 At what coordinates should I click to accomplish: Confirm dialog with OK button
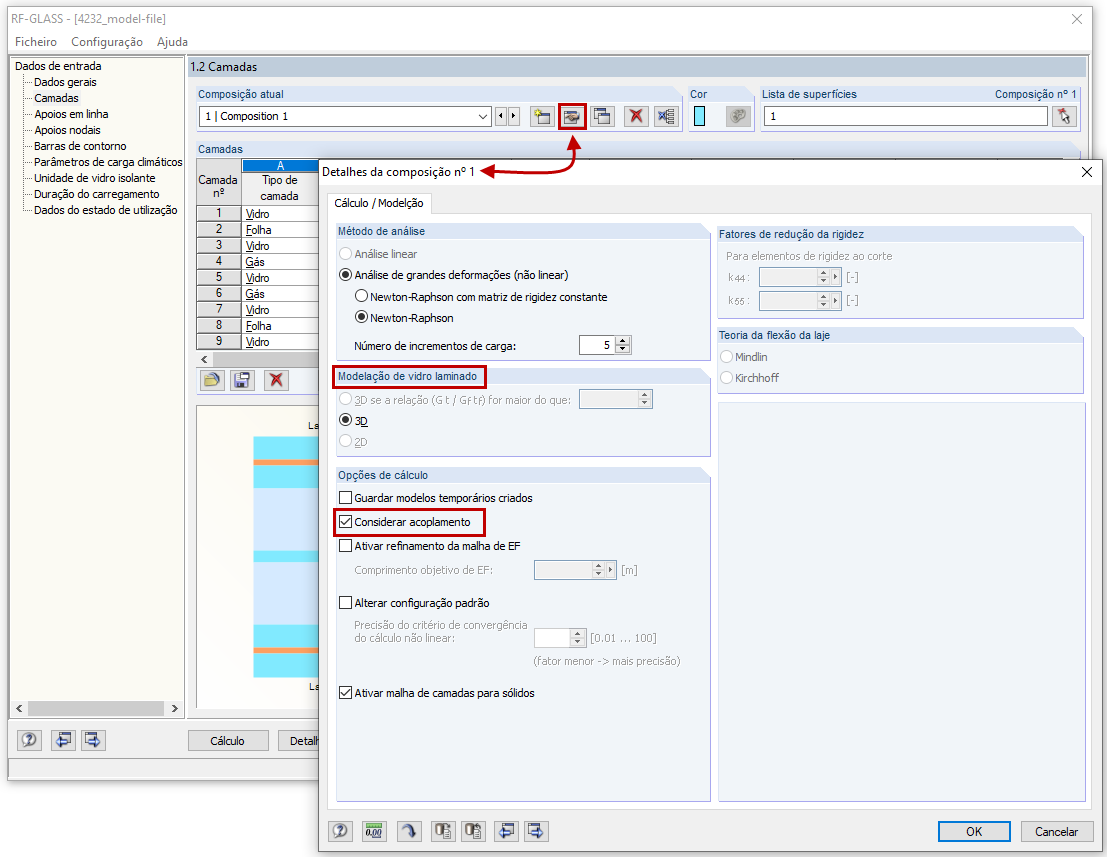974,831
